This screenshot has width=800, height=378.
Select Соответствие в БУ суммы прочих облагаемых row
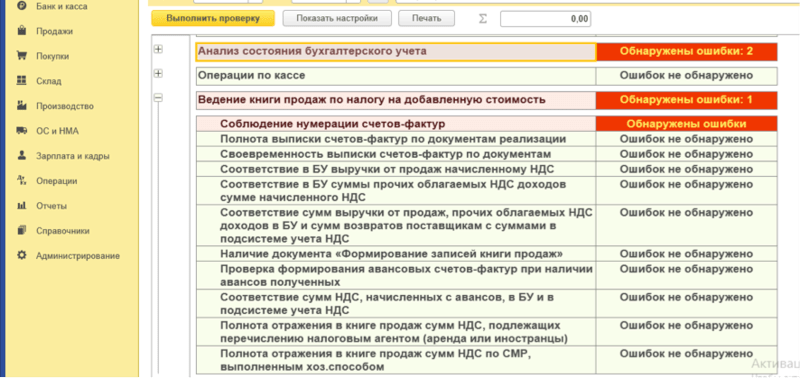point(396,190)
